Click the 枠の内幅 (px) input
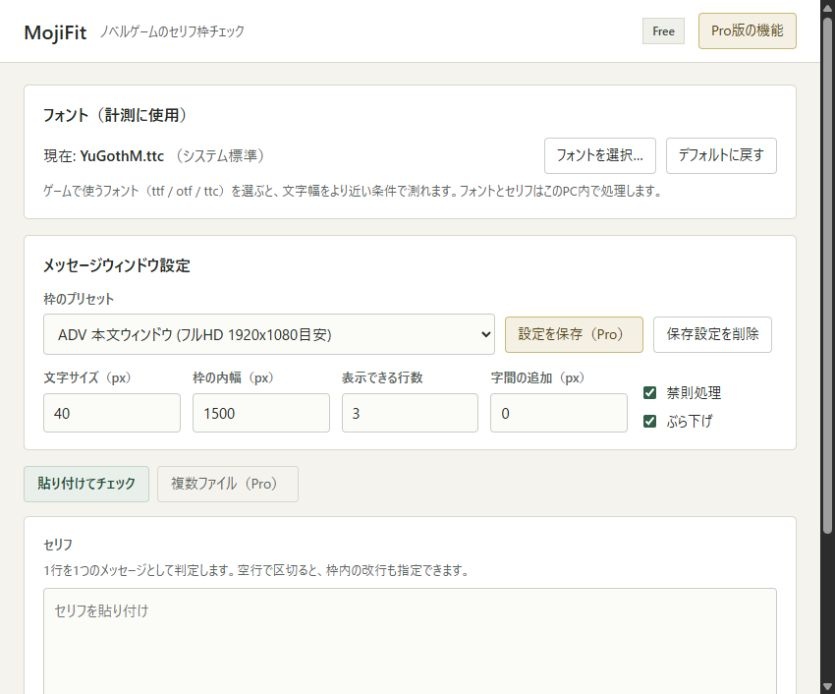This screenshot has height=694, width=835. [x=261, y=413]
